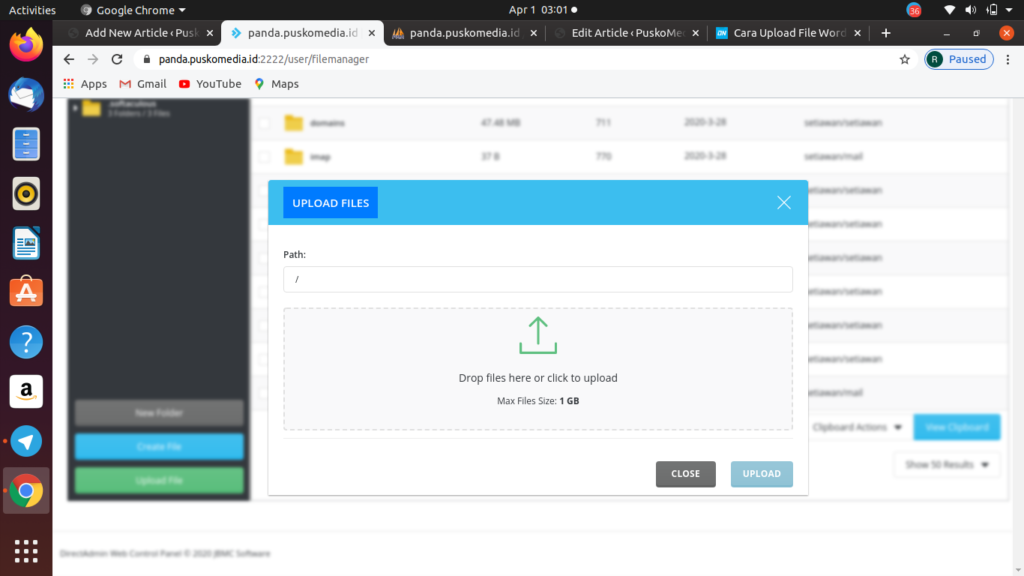Click the volume icon in top bar
This screenshot has height=576, width=1024.
coord(970,10)
